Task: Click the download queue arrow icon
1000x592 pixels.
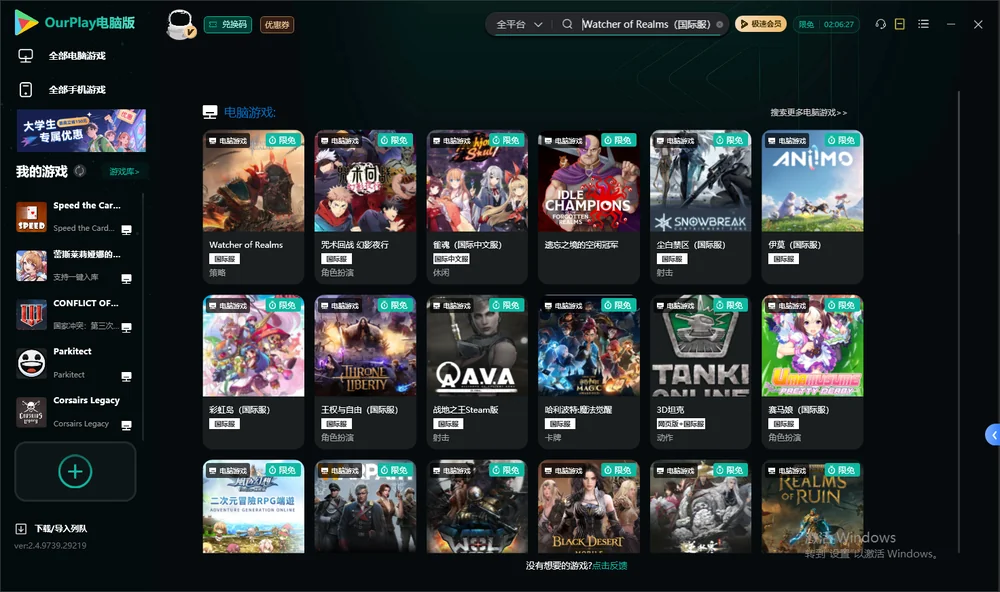Action: (x=21, y=529)
